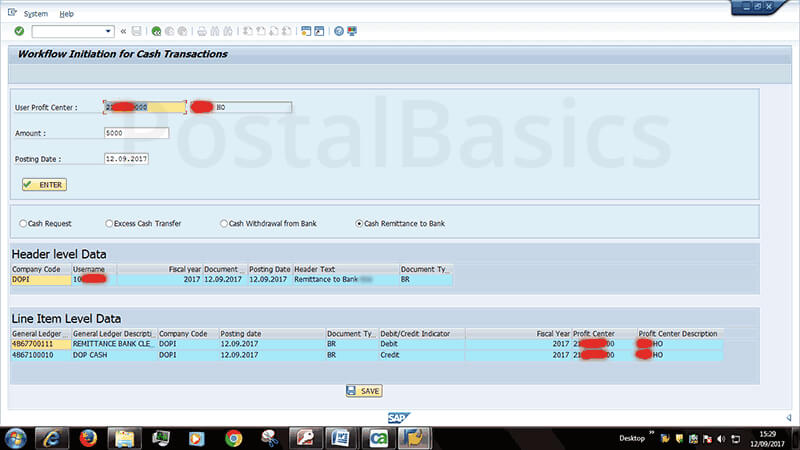Choose the Excess Cash Transfer option
This screenshot has width=800, height=450.
(x=110, y=223)
